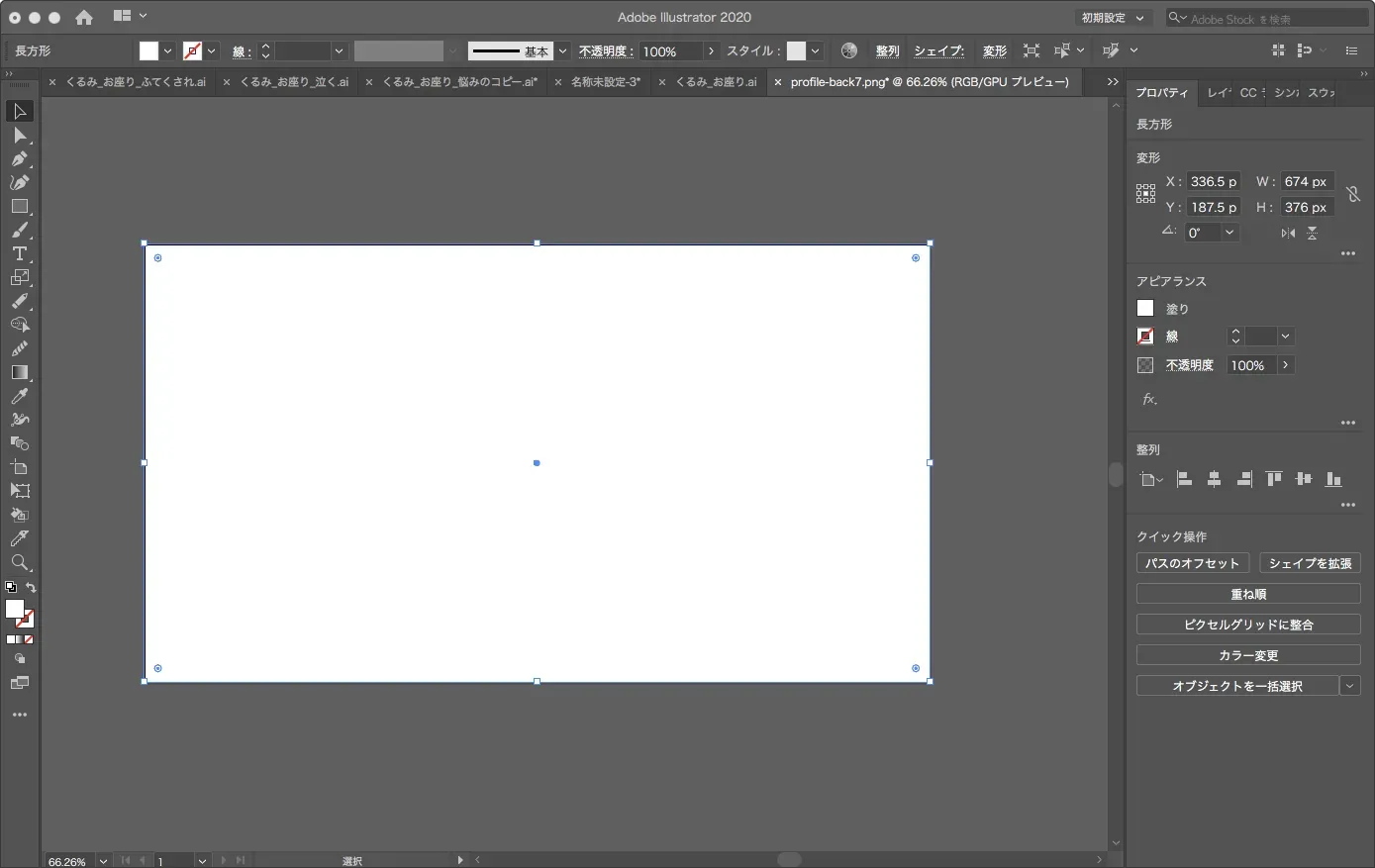Select the Curvature tool
The height and width of the screenshot is (868, 1375).
click(x=19, y=182)
